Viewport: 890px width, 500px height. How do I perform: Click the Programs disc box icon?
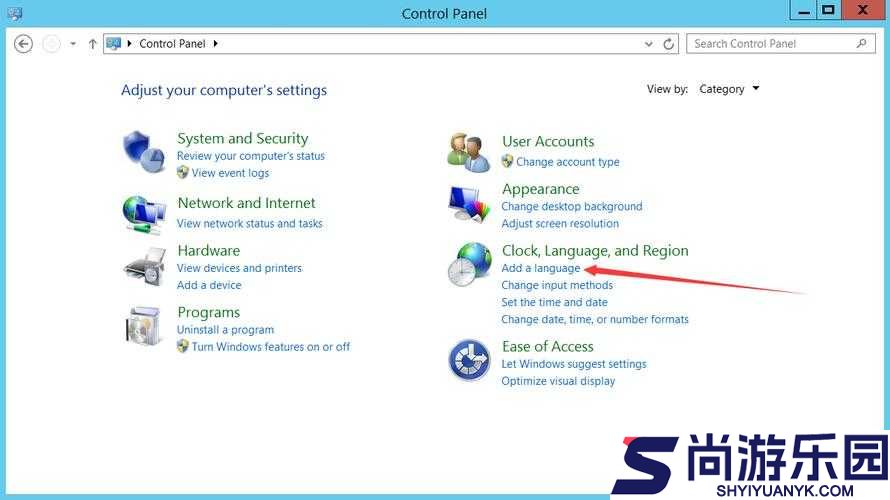(x=143, y=326)
